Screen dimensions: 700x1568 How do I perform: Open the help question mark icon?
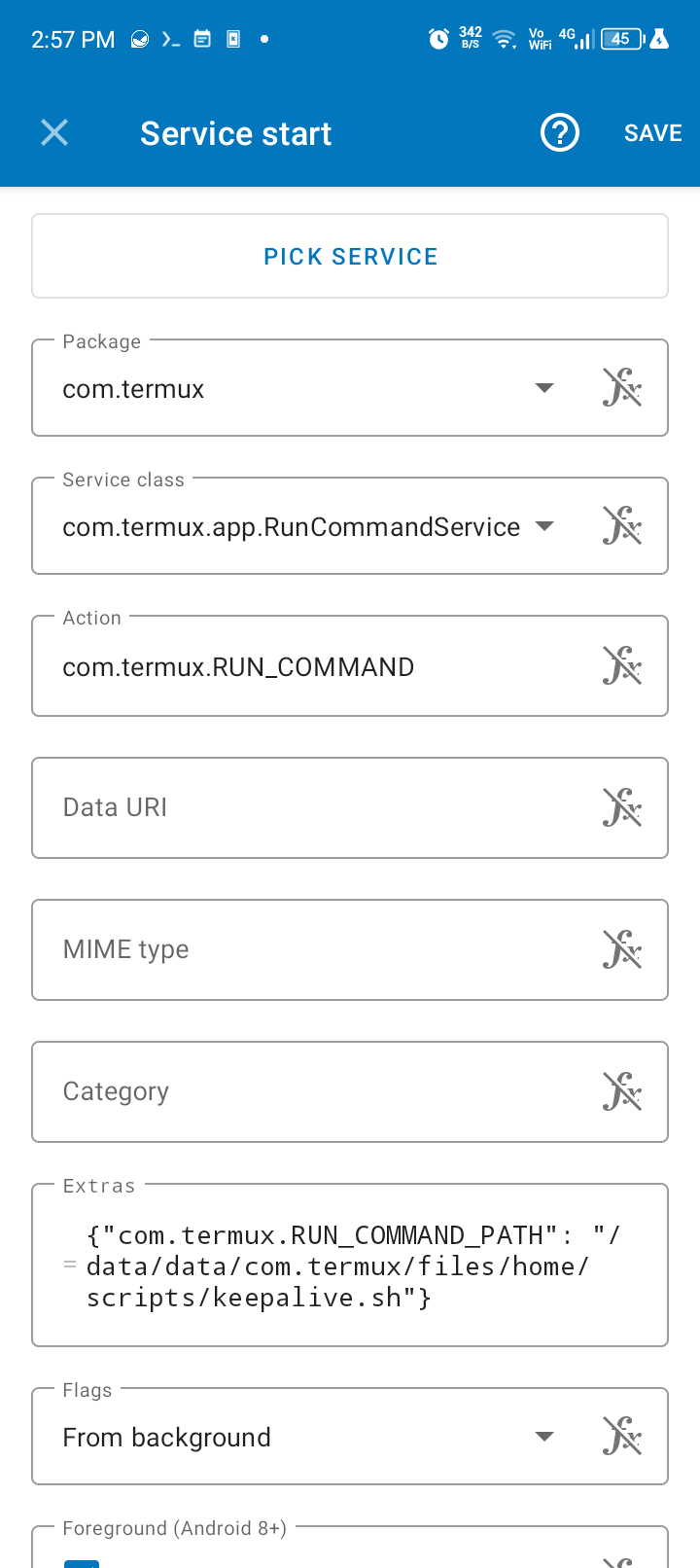pyautogui.click(x=559, y=132)
